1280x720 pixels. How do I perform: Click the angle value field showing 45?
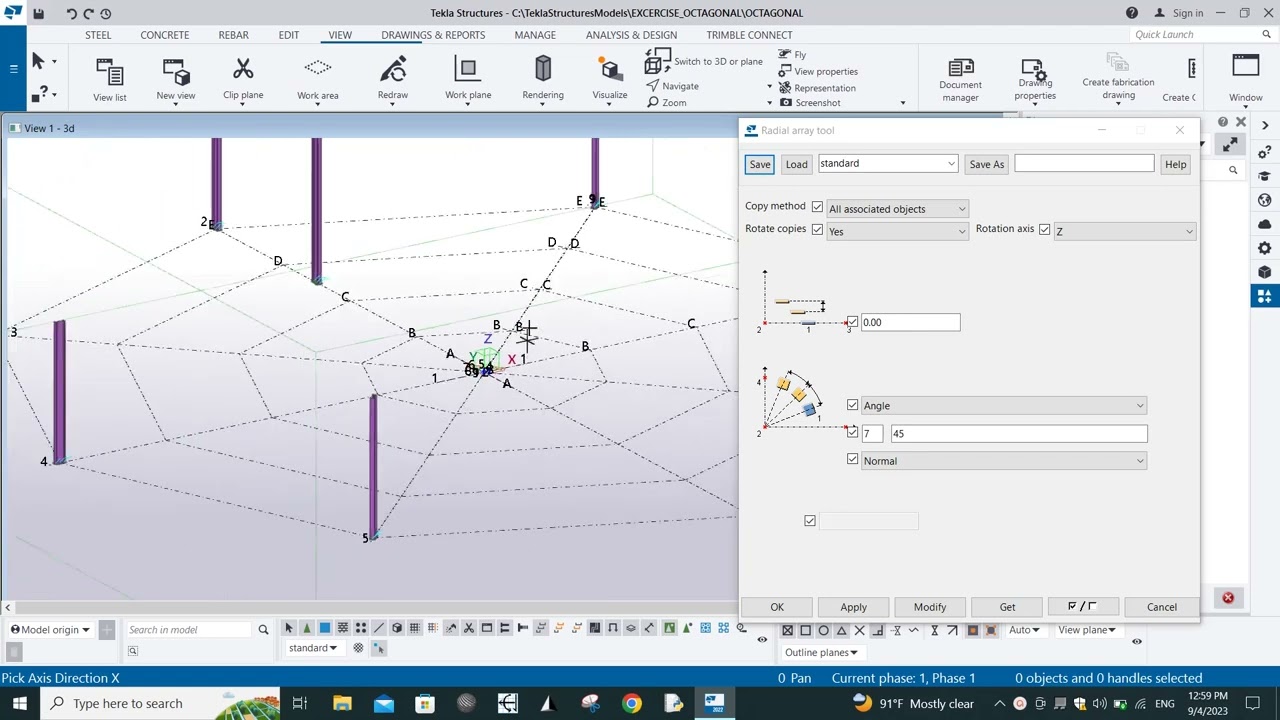[1018, 433]
